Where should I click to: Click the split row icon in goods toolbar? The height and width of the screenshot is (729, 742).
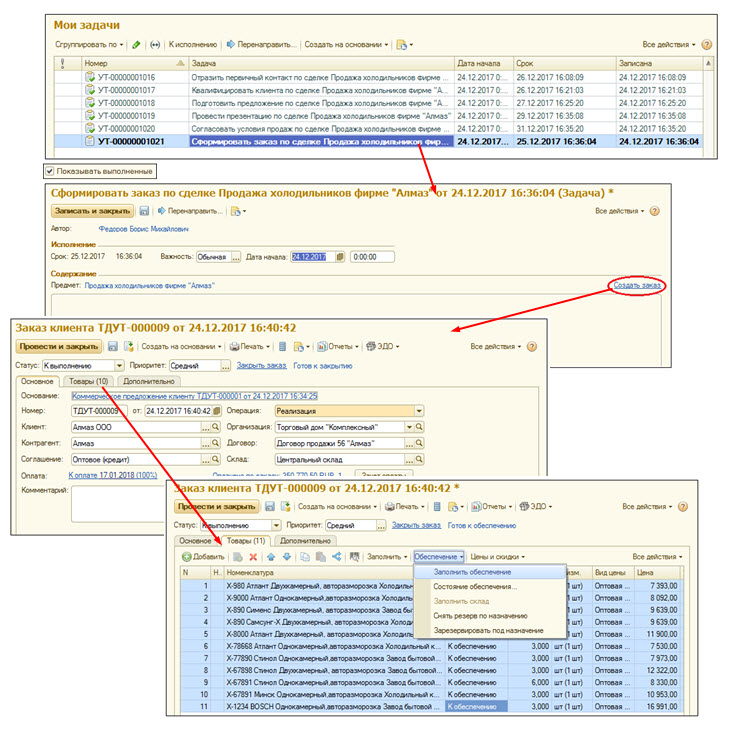click(x=336, y=557)
